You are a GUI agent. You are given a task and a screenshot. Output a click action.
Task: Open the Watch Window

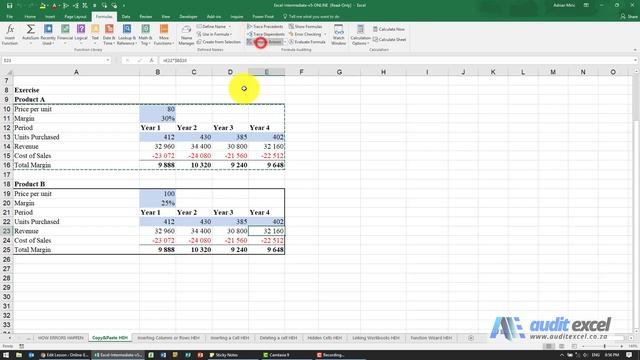tap(338, 35)
